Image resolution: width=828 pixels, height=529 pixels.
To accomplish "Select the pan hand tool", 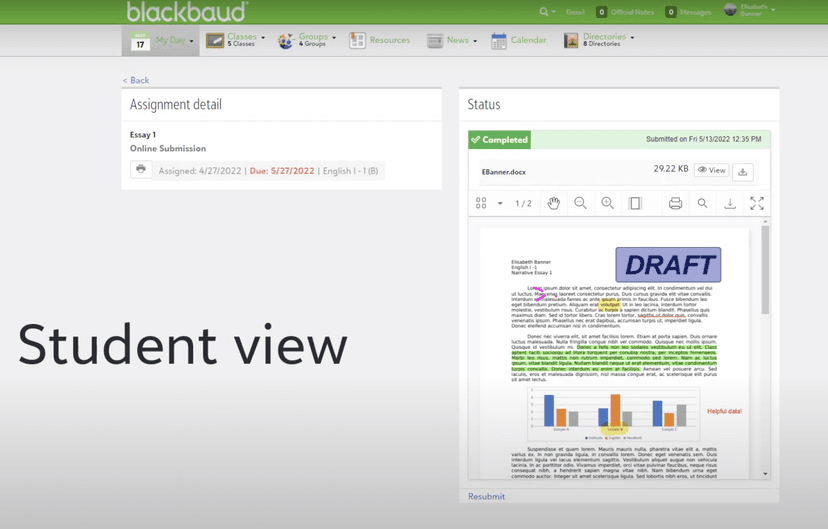I will point(553,203).
